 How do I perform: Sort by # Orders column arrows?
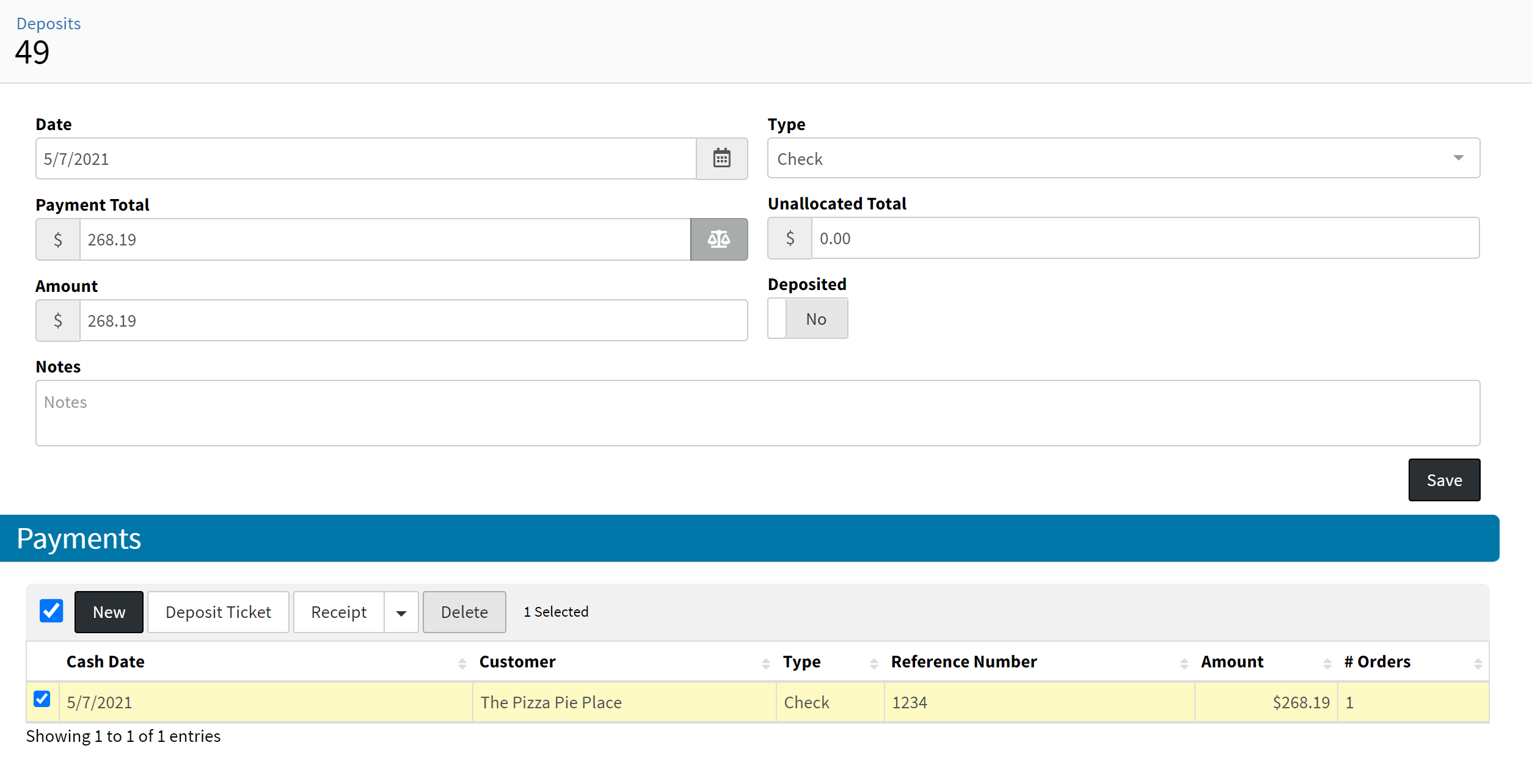tap(1478, 663)
